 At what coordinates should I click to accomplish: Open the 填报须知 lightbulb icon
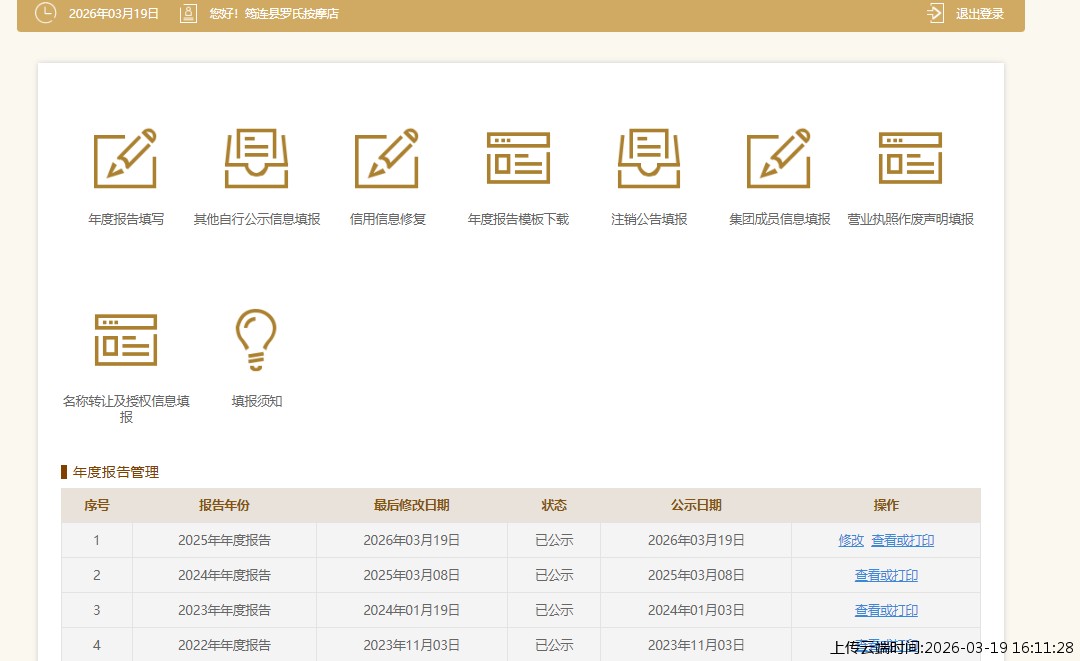(x=256, y=339)
